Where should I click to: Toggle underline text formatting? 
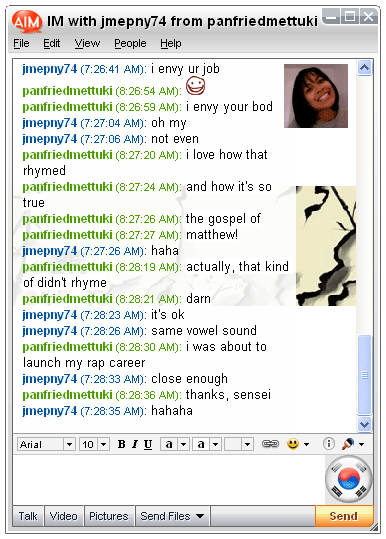(x=148, y=444)
